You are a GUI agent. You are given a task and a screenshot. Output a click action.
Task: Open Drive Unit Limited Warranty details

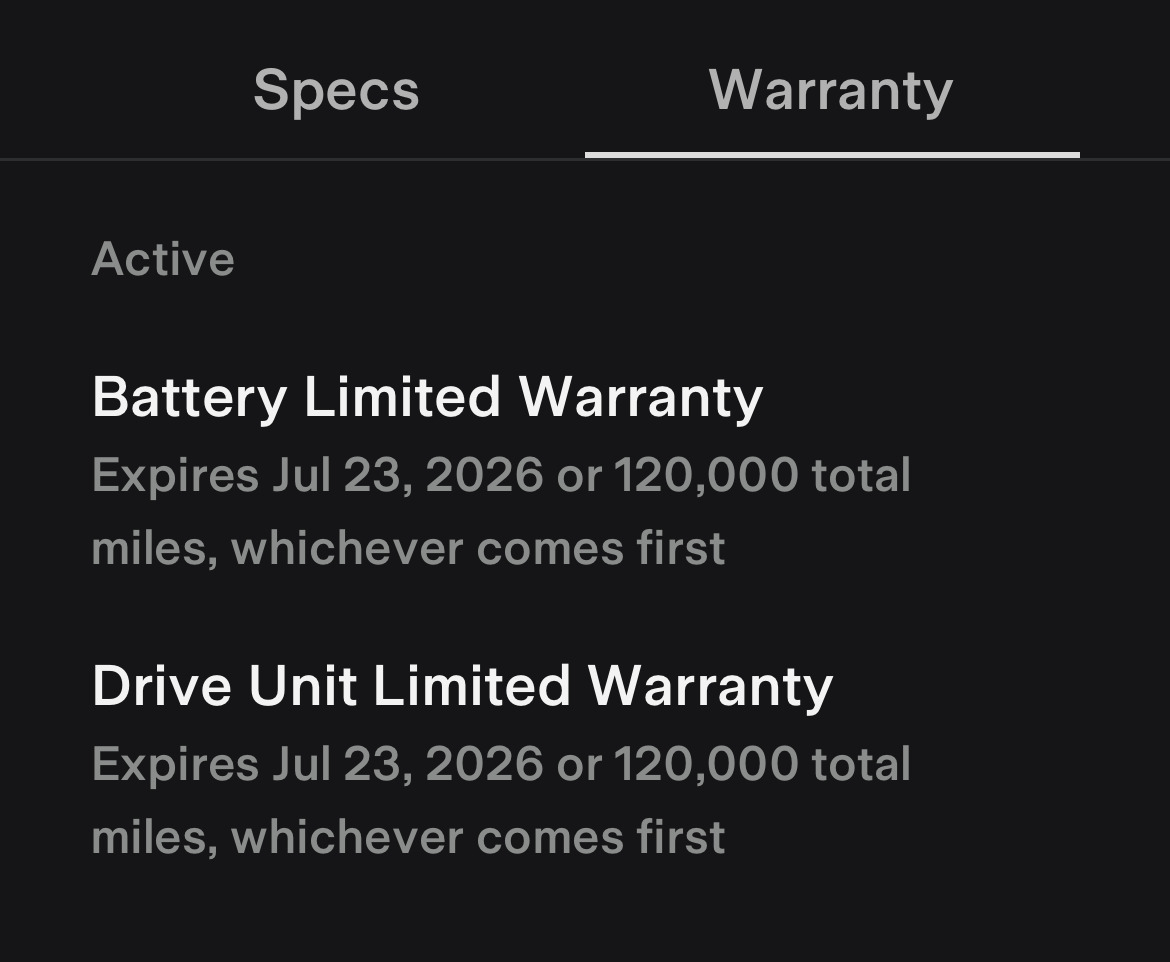[x=462, y=687]
